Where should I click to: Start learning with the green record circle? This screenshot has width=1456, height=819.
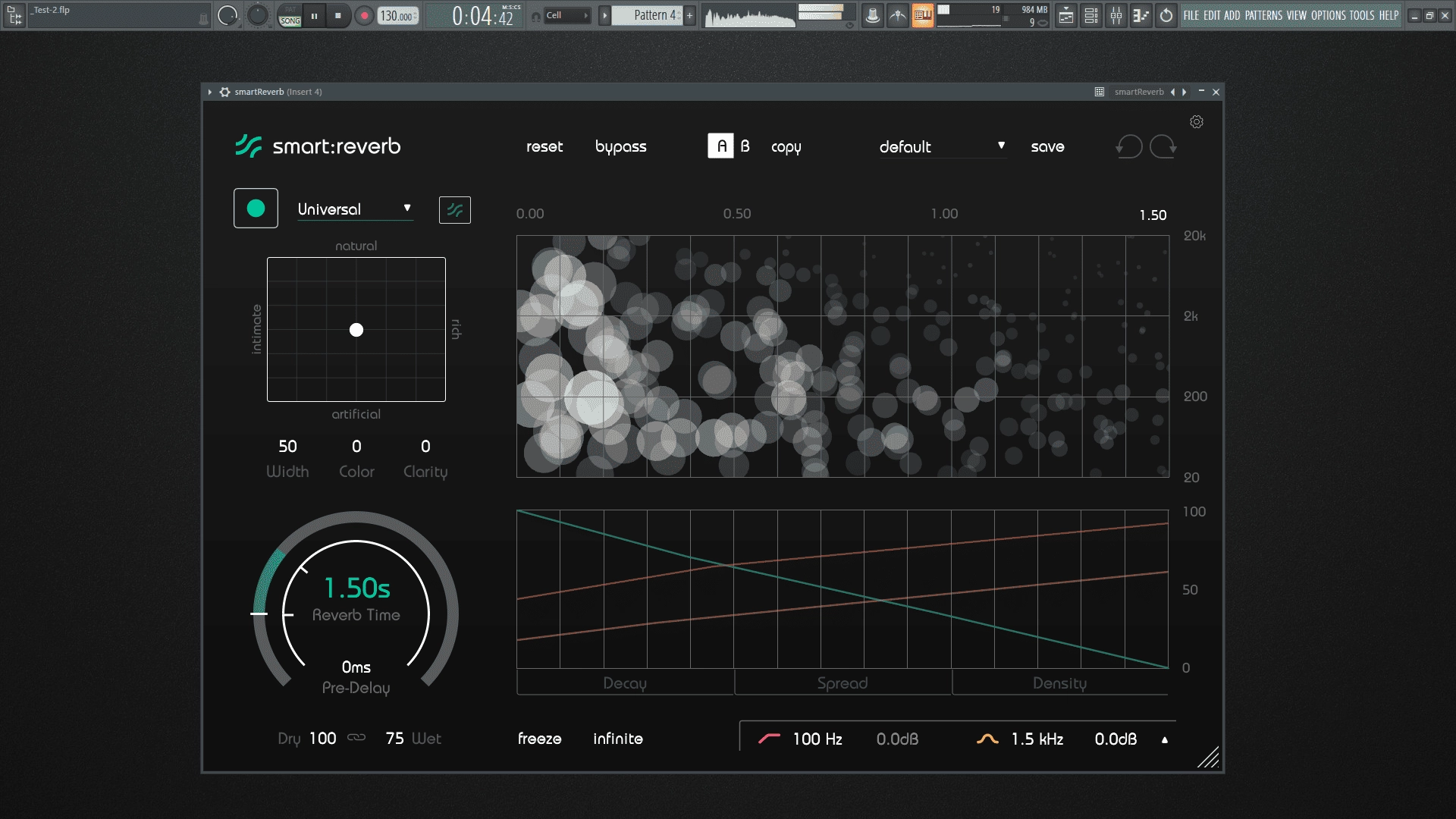click(x=256, y=209)
